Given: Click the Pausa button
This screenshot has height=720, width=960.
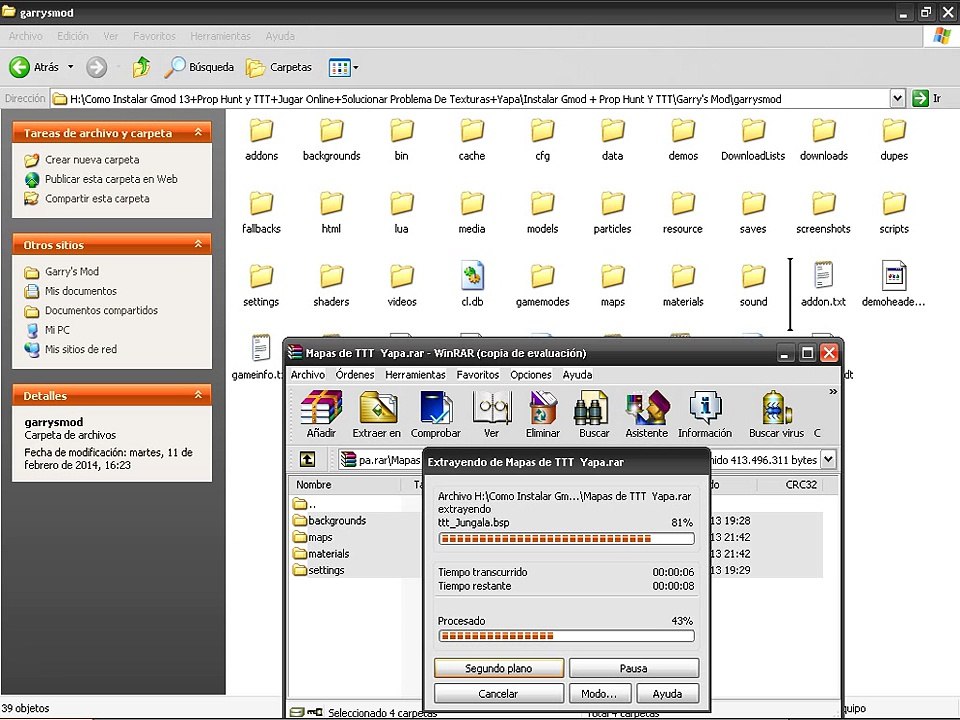Looking at the screenshot, I should coord(634,668).
